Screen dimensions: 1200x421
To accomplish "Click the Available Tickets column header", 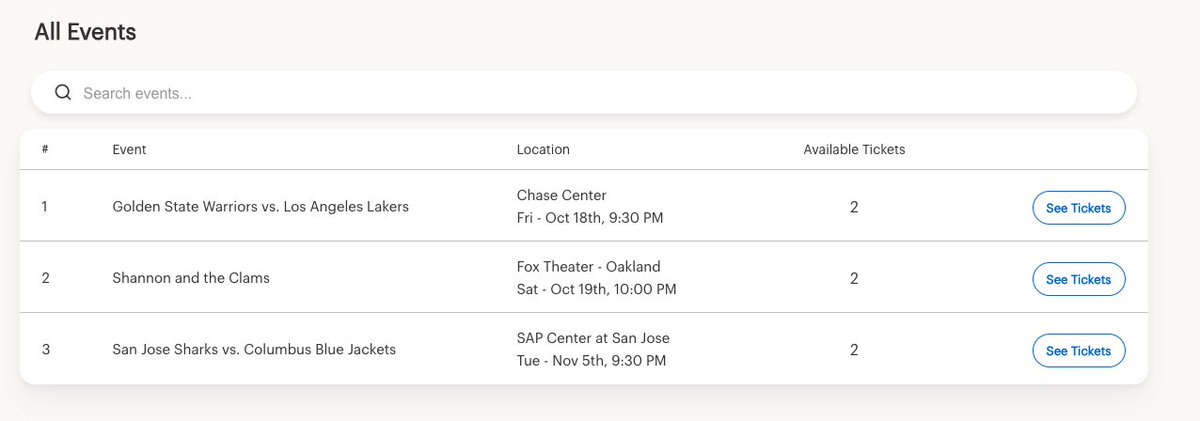I will click(854, 149).
